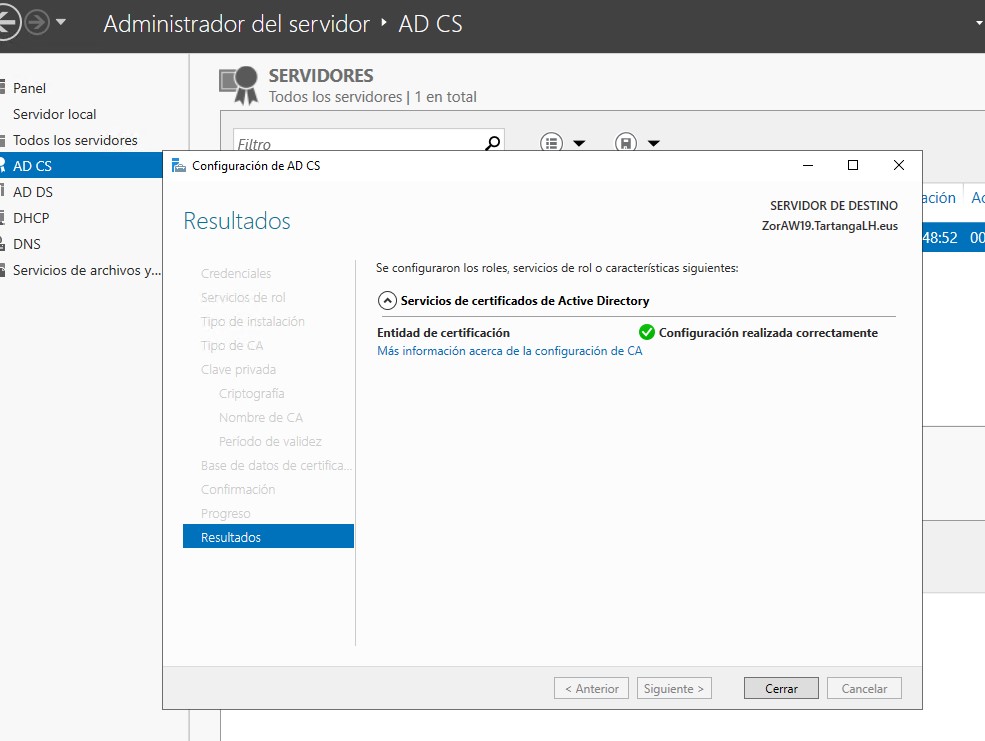The height and width of the screenshot is (741, 985).
Task: Click Confirmación wizard step
Action: pyautogui.click(x=238, y=489)
